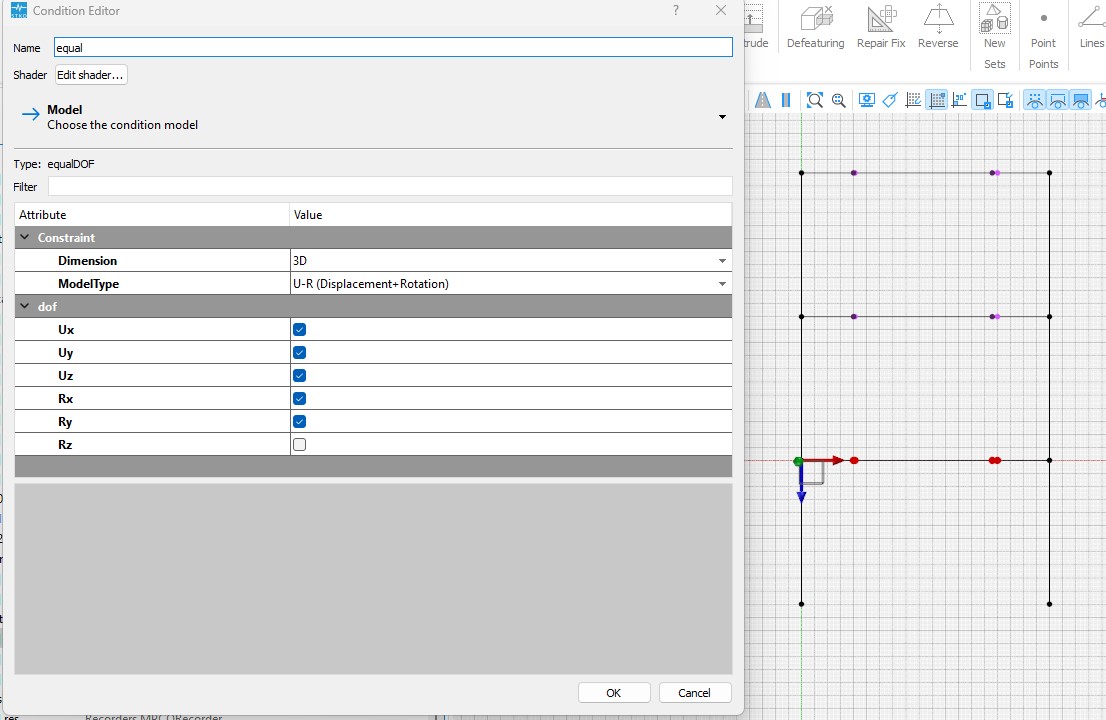Viewport: 1106px width, 720px height.
Task: Click the 90 degree angle snap icon
Action: coord(959,100)
